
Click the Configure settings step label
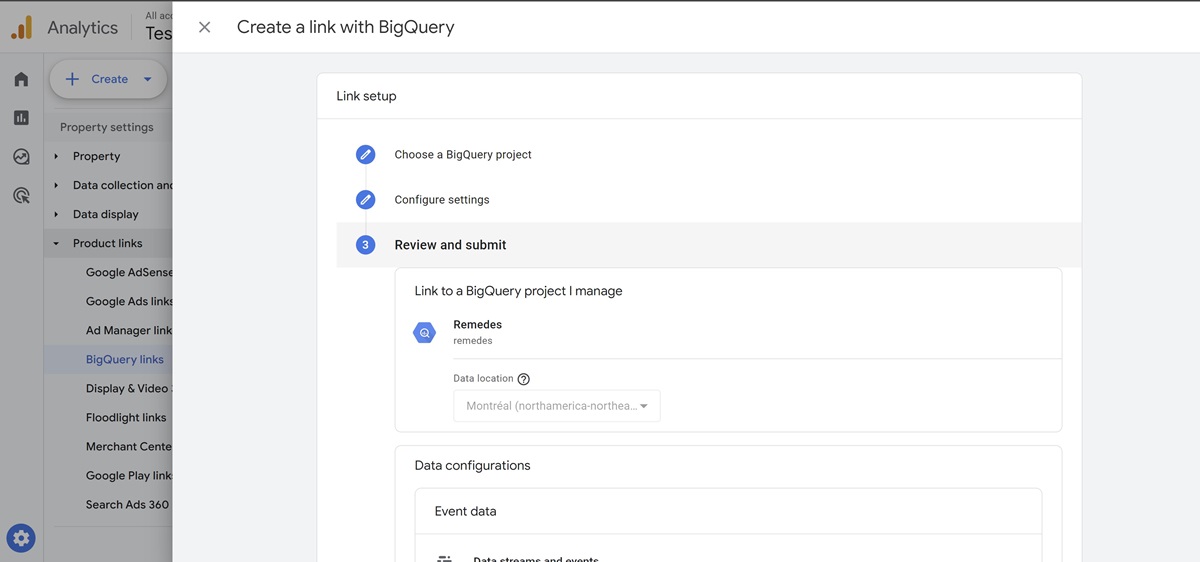coord(442,200)
